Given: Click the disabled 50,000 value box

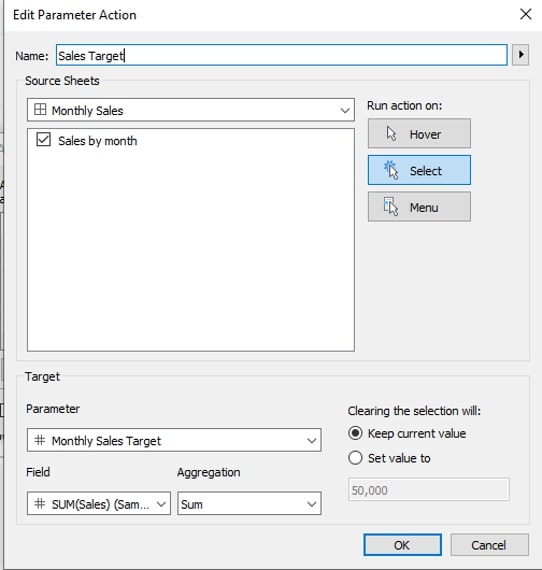Looking at the screenshot, I should pyautogui.click(x=429, y=490).
